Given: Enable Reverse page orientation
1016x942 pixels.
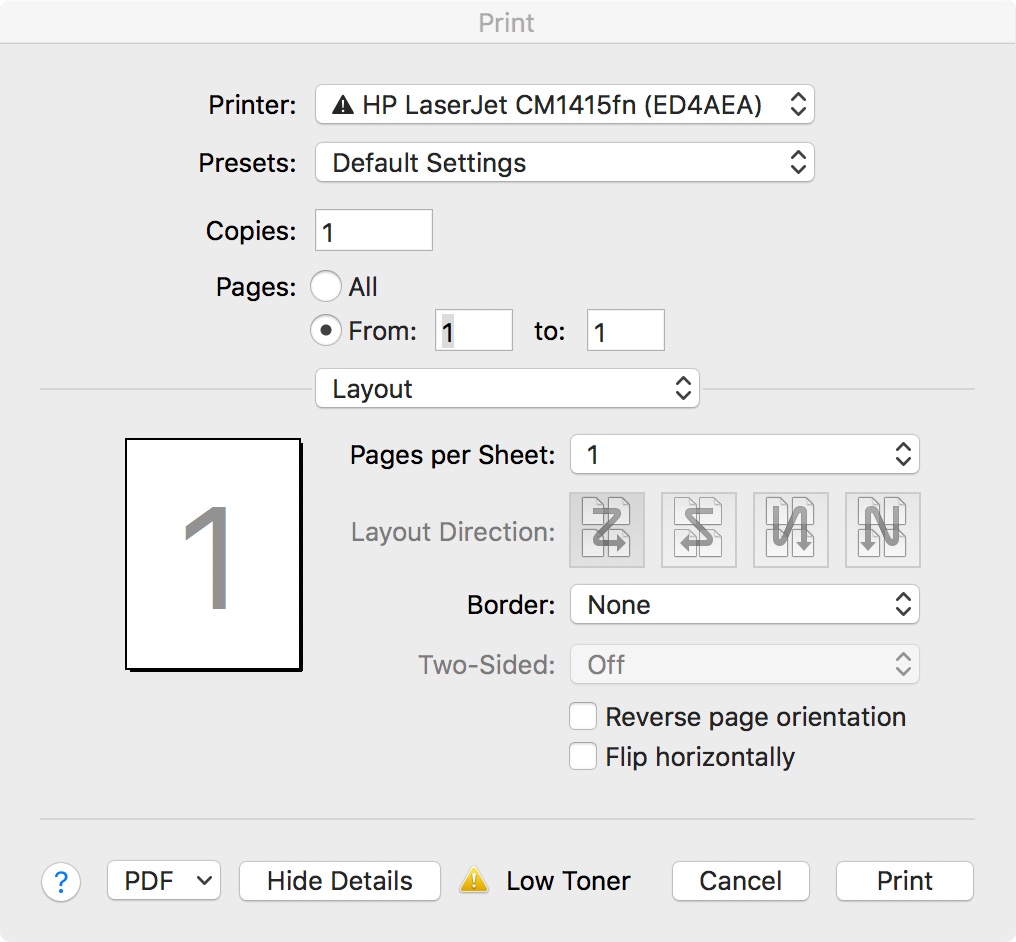Looking at the screenshot, I should tap(583, 716).
